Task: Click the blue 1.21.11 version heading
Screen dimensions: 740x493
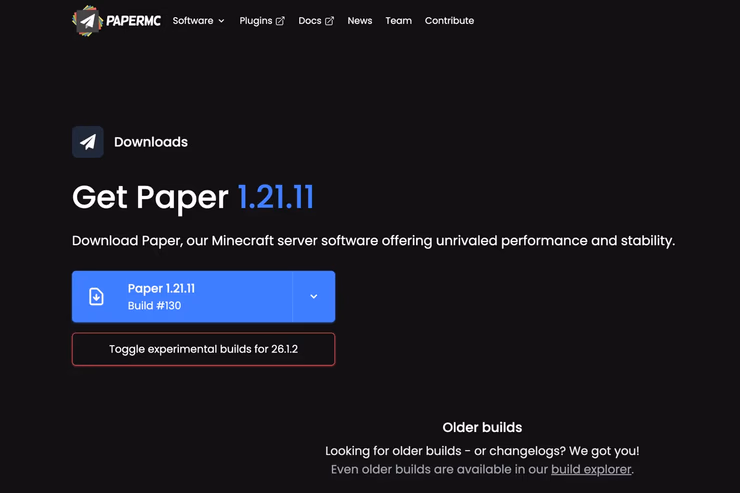Action: tap(276, 197)
